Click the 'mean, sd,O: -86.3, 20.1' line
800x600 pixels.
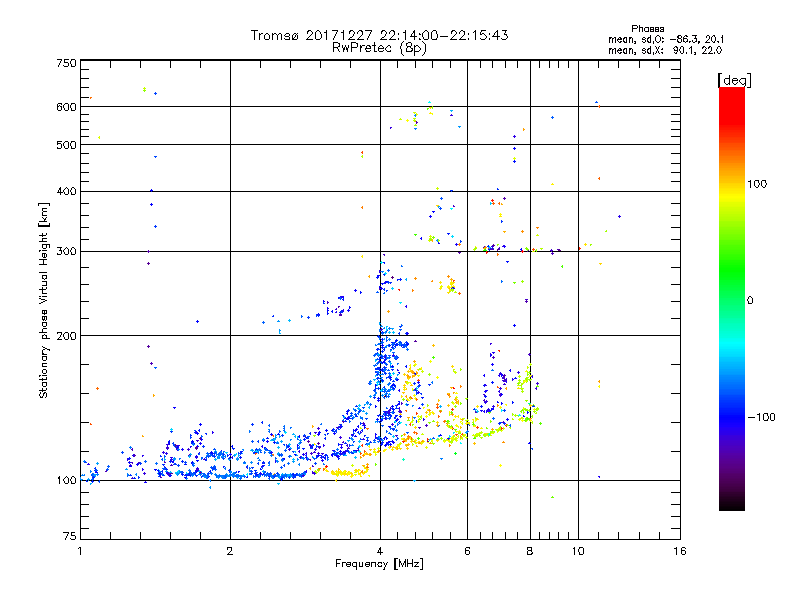[x=666, y=39]
